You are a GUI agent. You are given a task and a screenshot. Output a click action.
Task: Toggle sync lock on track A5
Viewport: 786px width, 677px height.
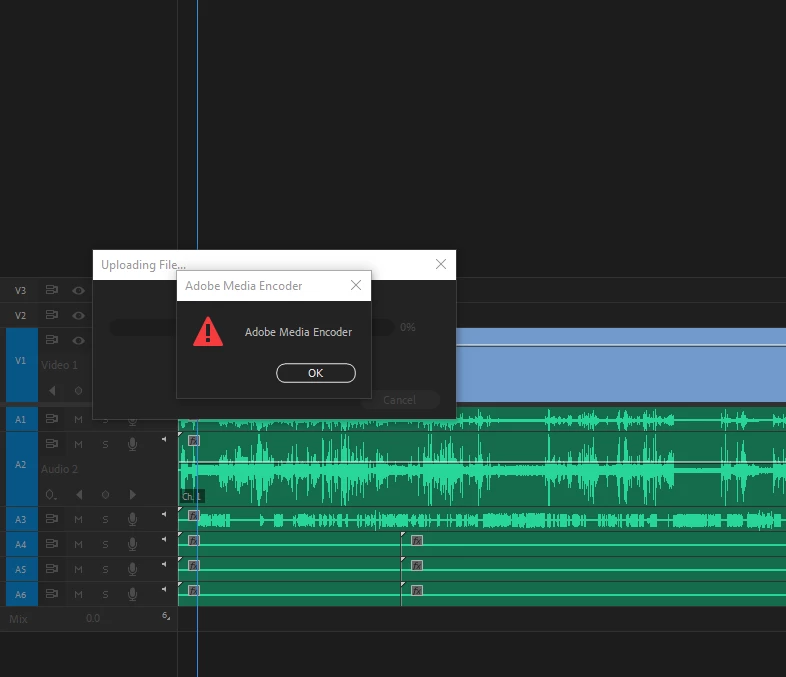(x=52, y=569)
